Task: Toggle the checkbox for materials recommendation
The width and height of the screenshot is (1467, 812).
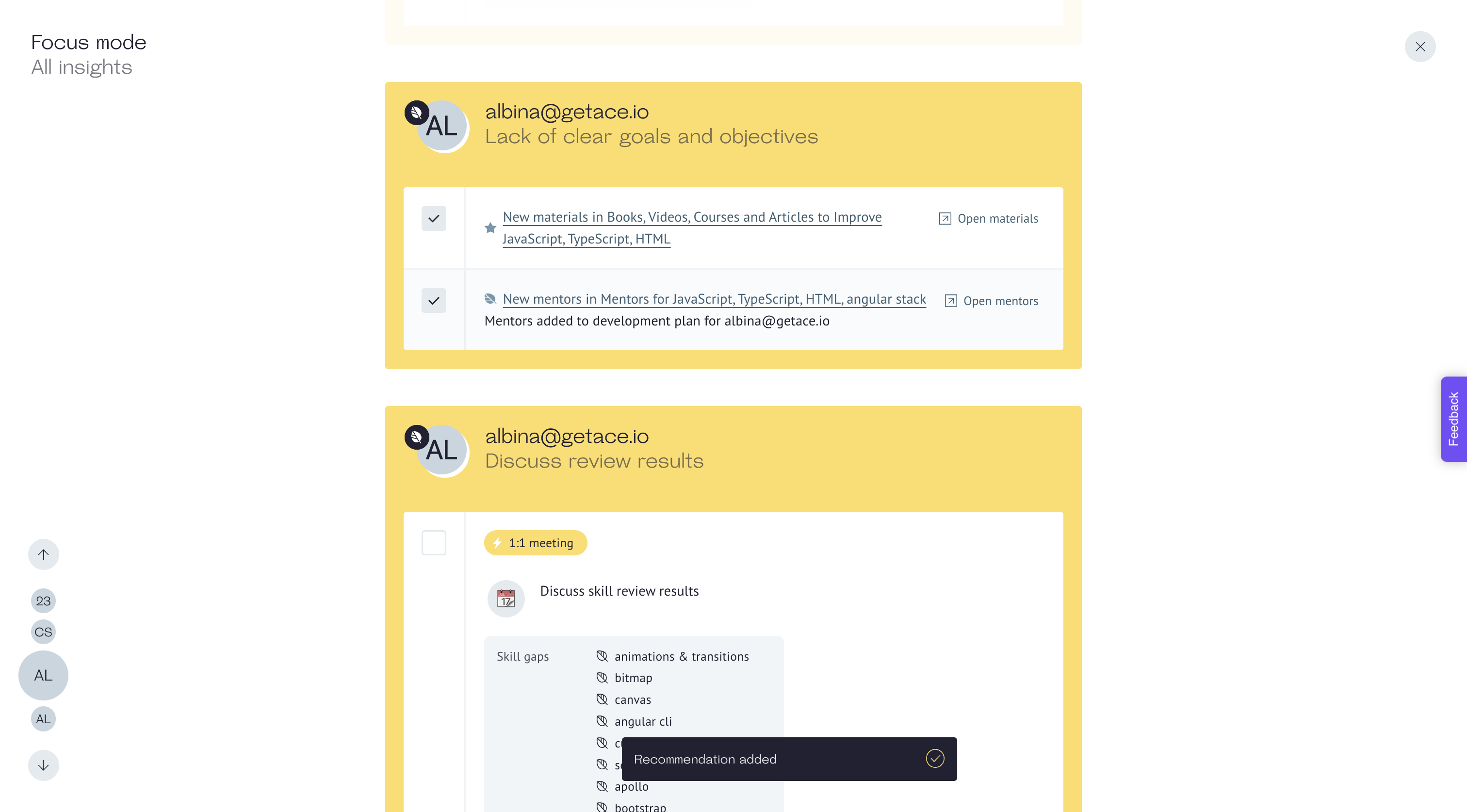Action: 434,218
